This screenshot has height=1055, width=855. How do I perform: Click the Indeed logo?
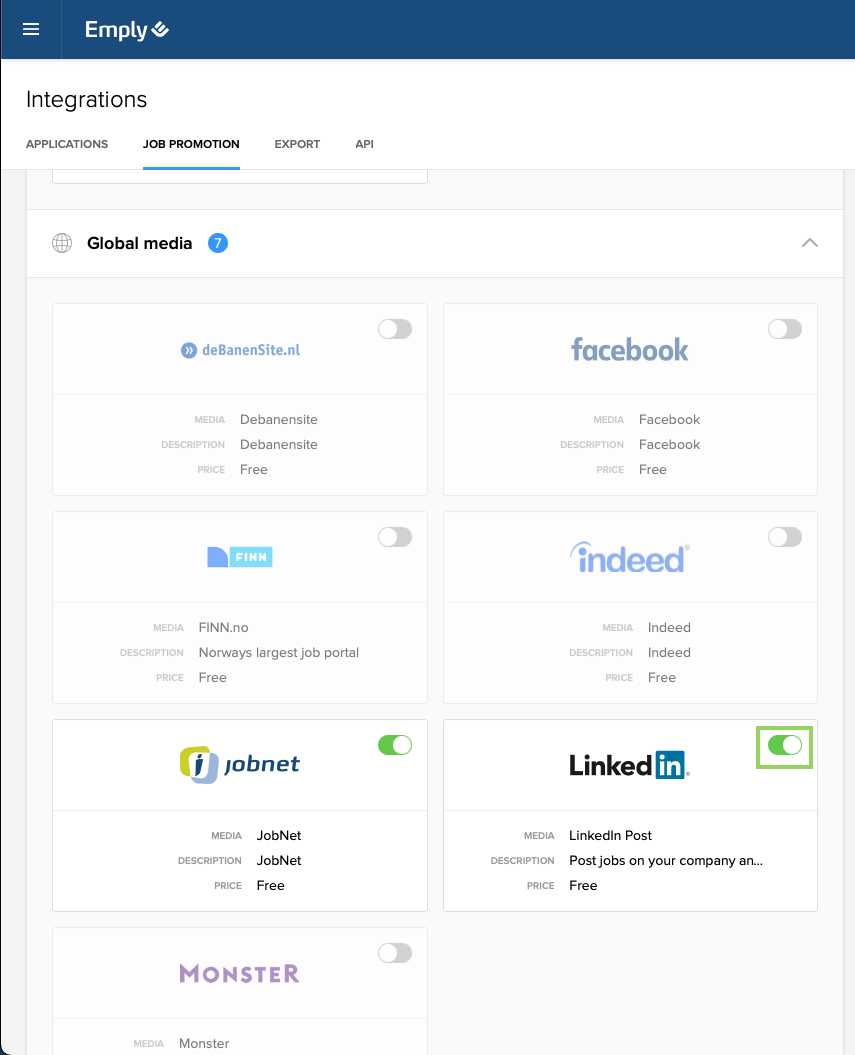pos(629,558)
